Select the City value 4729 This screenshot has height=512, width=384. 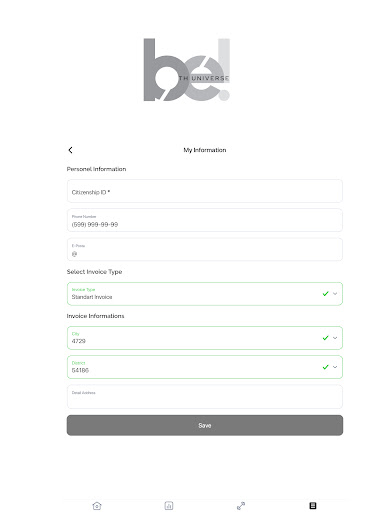tap(79, 341)
